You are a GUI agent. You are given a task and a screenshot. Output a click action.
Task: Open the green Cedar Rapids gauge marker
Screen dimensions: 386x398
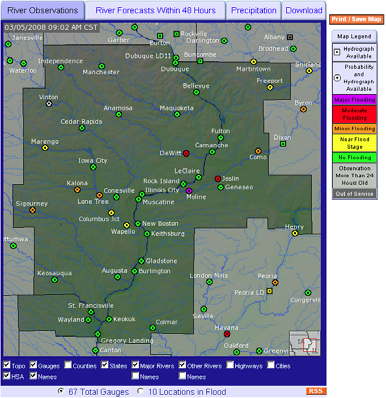[x=82, y=128]
